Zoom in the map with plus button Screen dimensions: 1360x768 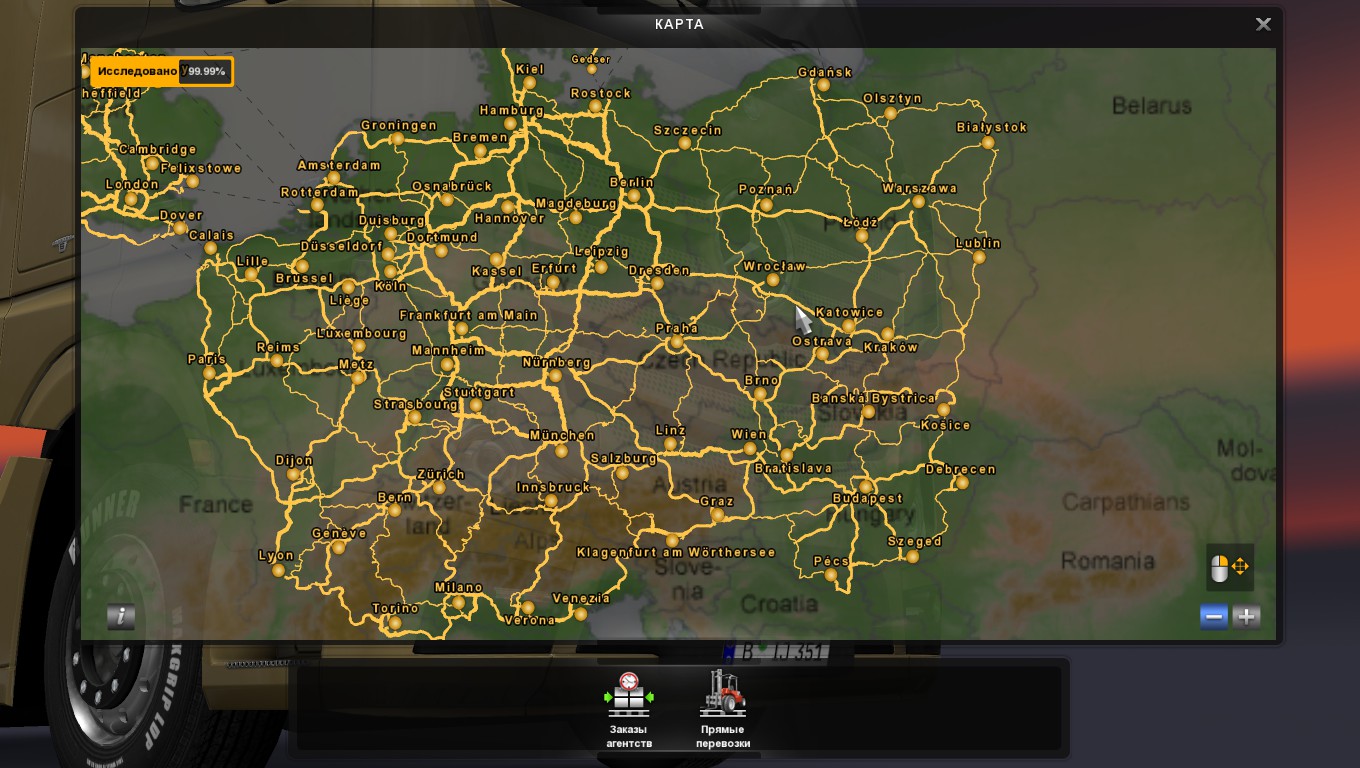point(1246,617)
